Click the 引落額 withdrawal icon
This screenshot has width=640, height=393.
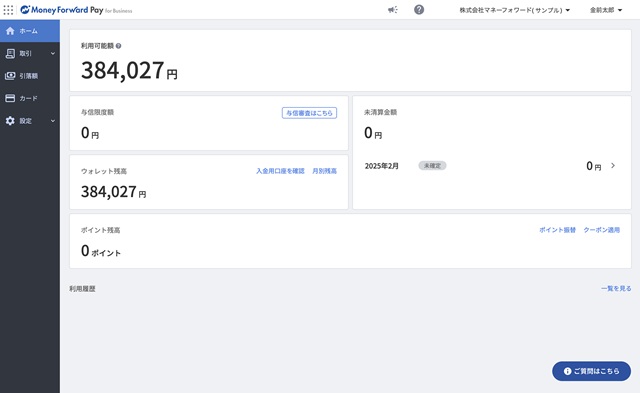click(x=10, y=76)
